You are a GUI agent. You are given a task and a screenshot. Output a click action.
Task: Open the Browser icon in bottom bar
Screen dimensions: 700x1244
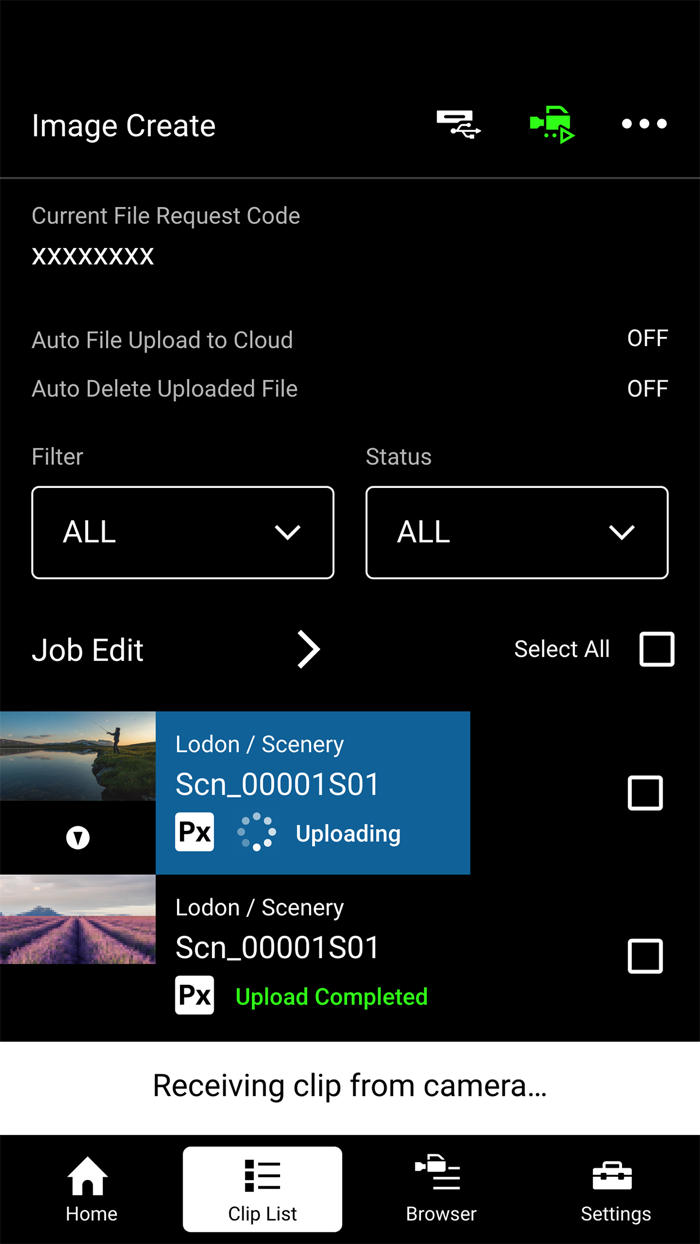click(x=440, y=1186)
